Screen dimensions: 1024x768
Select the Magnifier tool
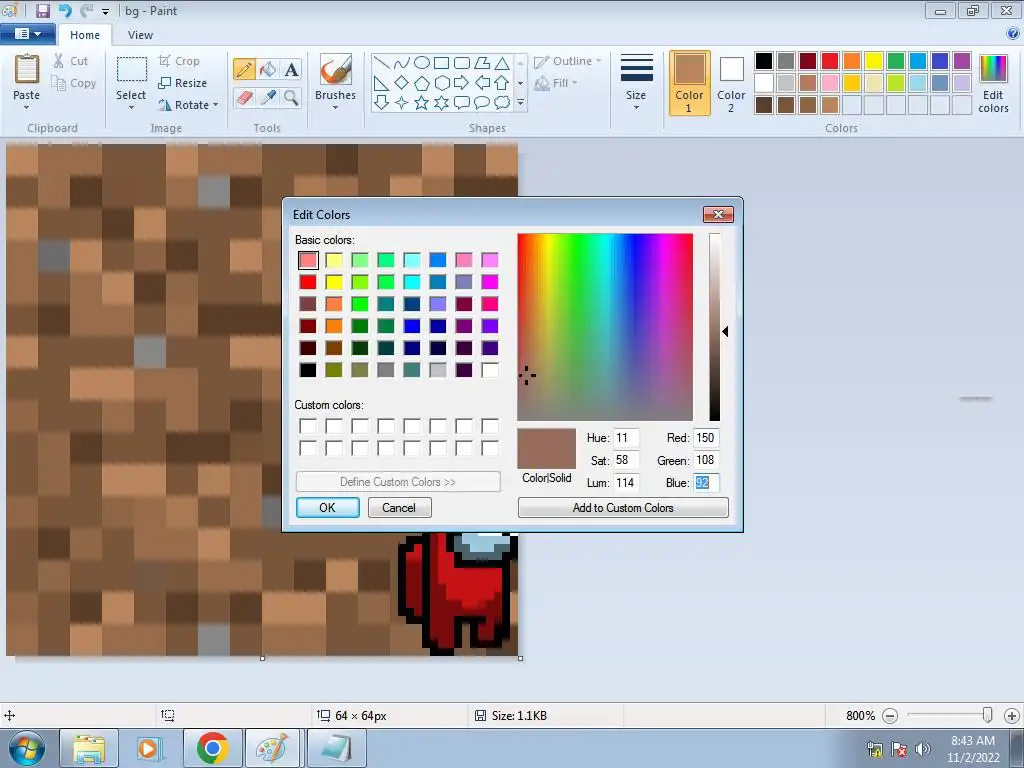pos(291,98)
